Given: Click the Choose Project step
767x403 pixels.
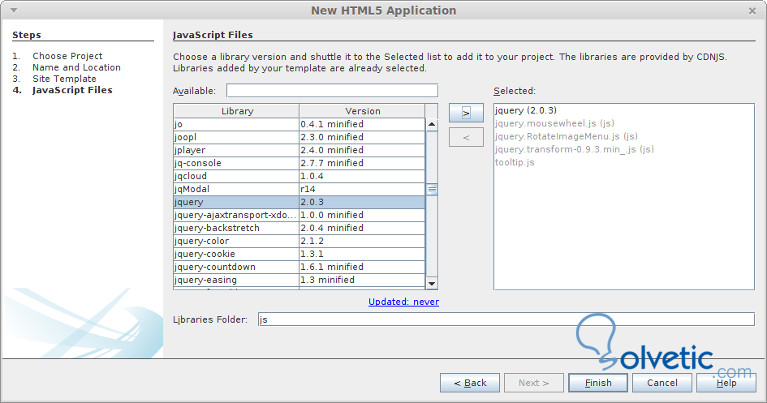Looking at the screenshot, I should [x=68, y=56].
